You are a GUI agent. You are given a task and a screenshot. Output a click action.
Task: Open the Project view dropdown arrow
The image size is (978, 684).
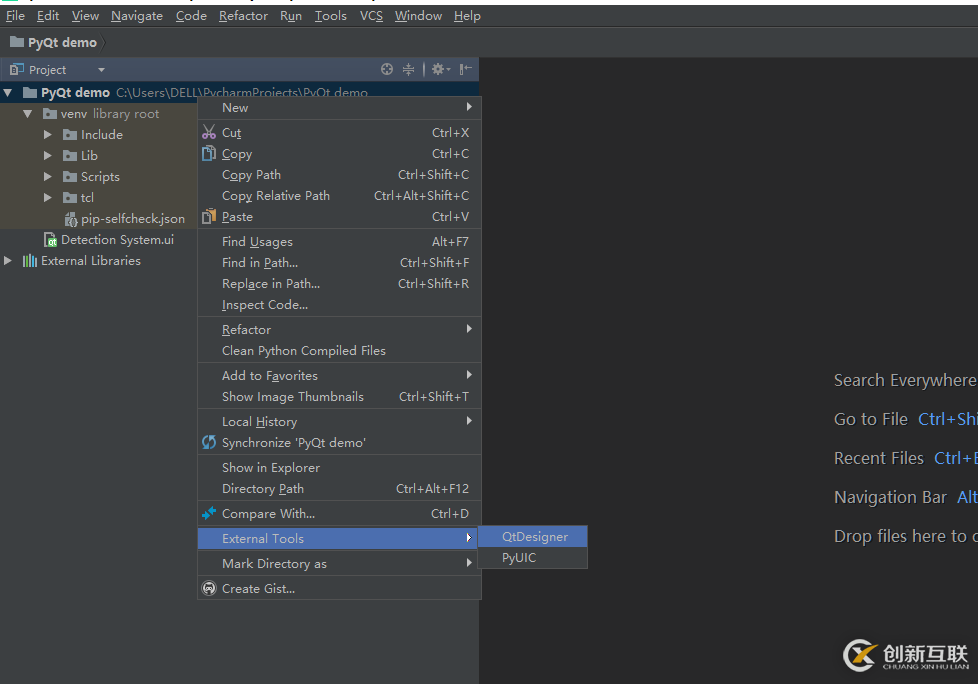point(101,70)
